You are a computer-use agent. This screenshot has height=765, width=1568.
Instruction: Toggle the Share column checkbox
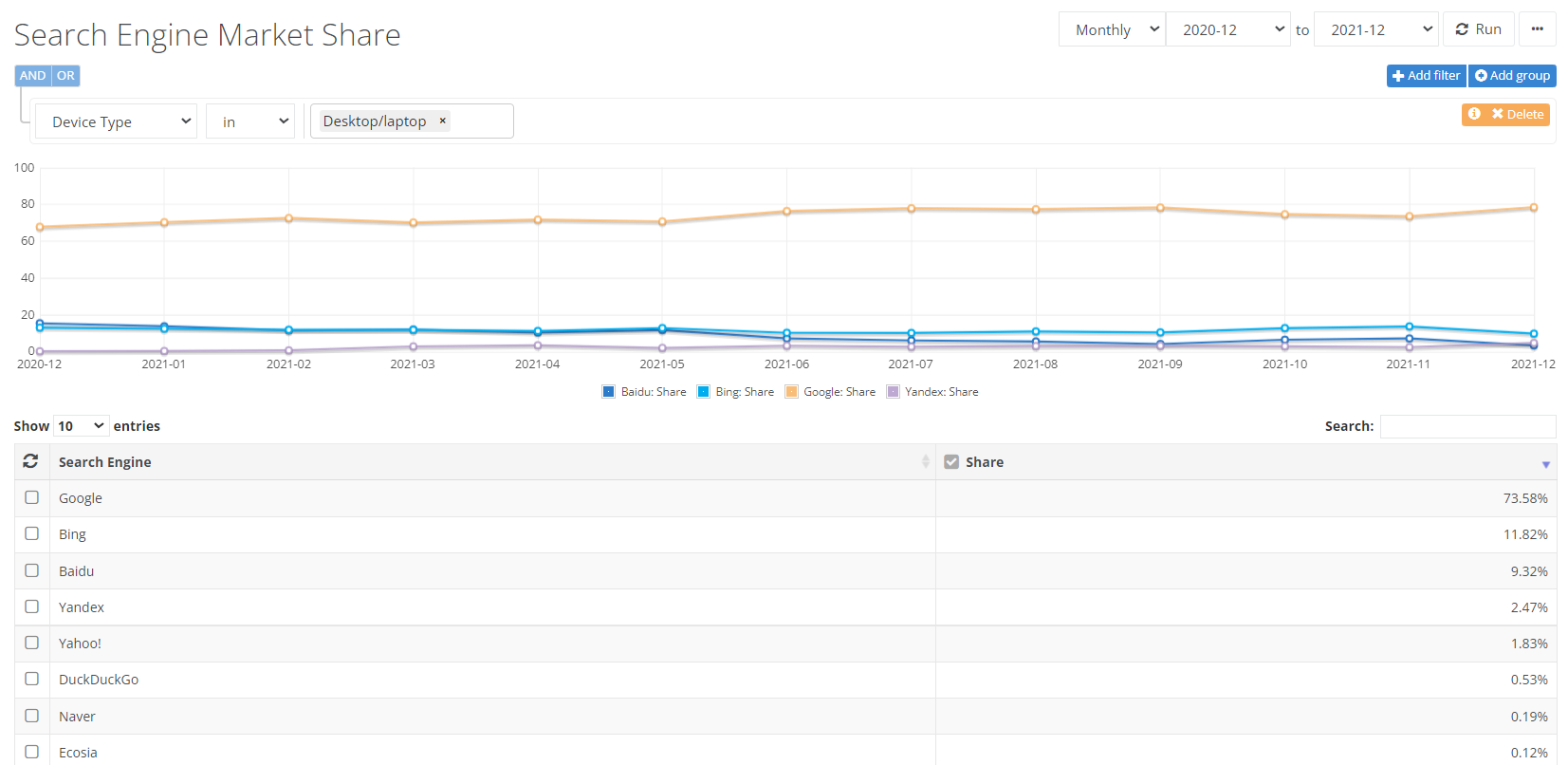click(x=951, y=461)
